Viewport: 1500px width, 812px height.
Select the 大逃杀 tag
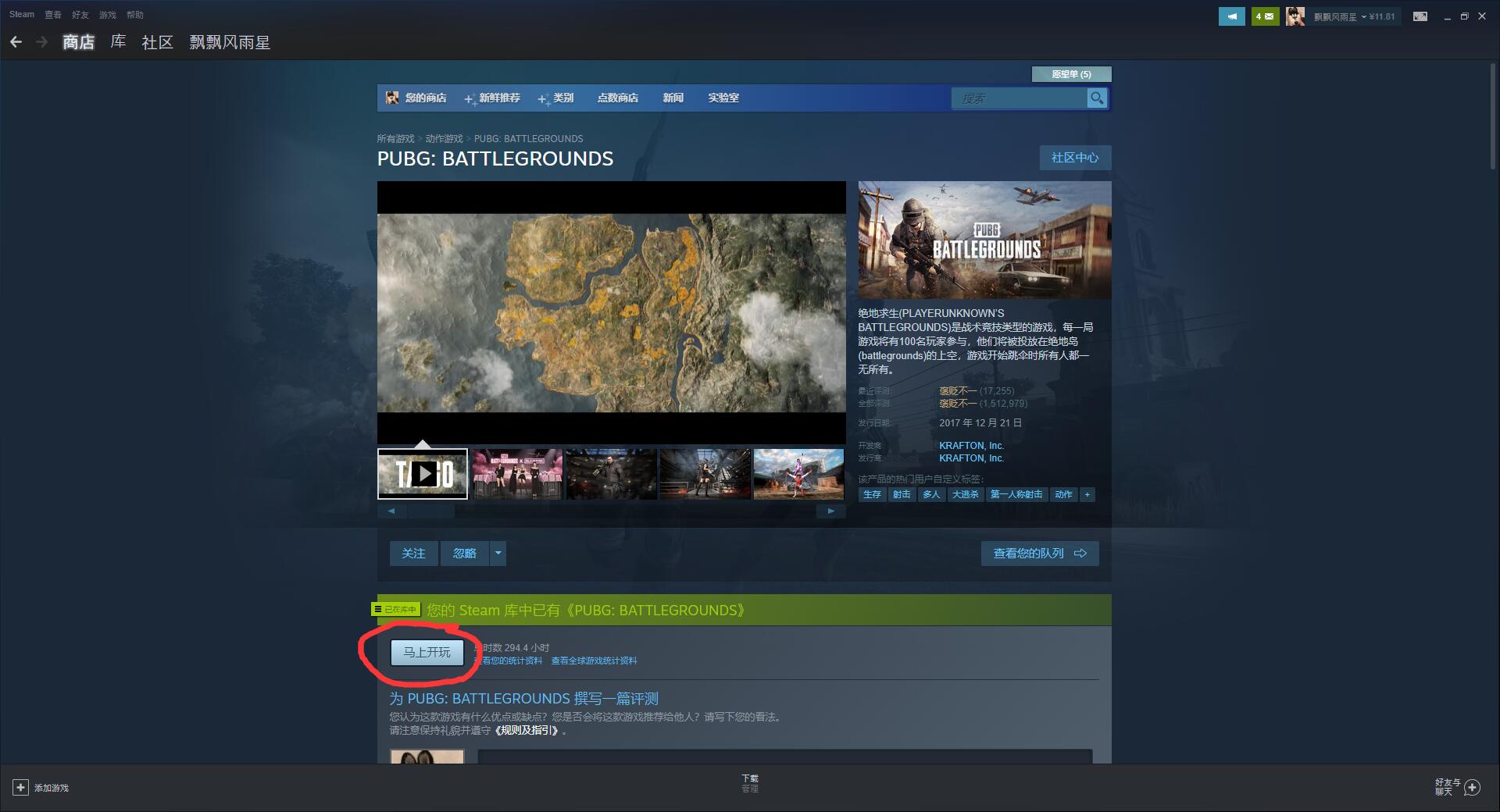click(966, 494)
